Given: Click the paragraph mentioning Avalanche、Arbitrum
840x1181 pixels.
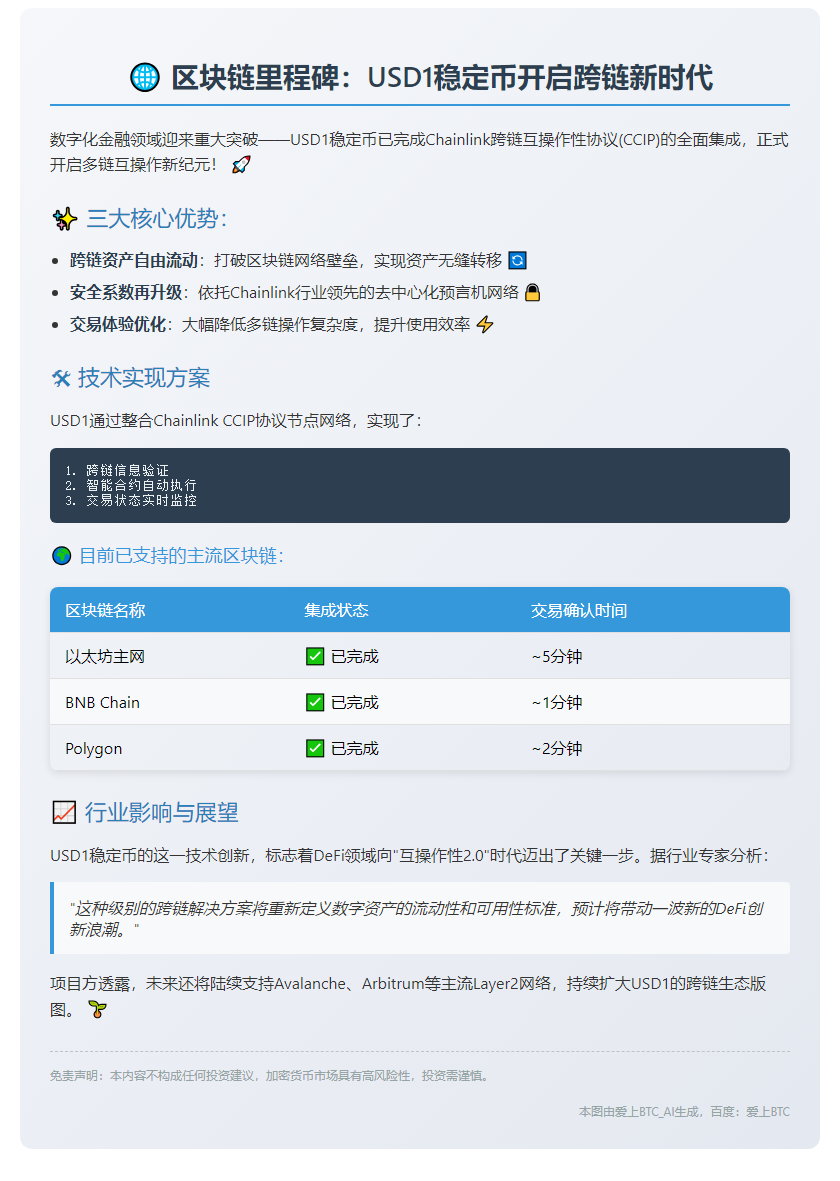Looking at the screenshot, I should 408,996.
